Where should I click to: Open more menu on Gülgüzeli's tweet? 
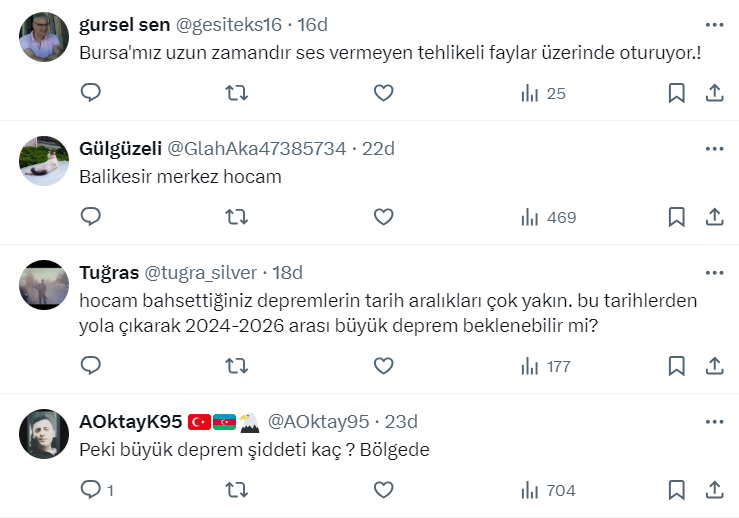coord(714,148)
